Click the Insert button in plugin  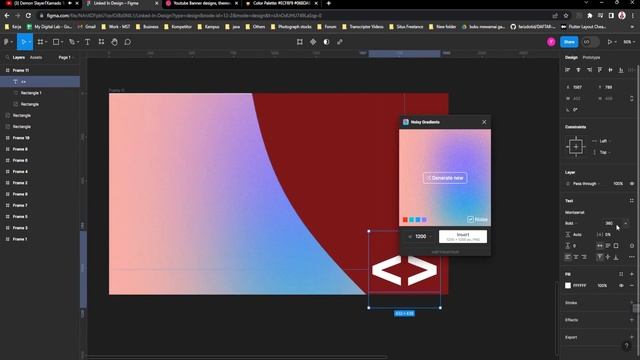tap(463, 237)
